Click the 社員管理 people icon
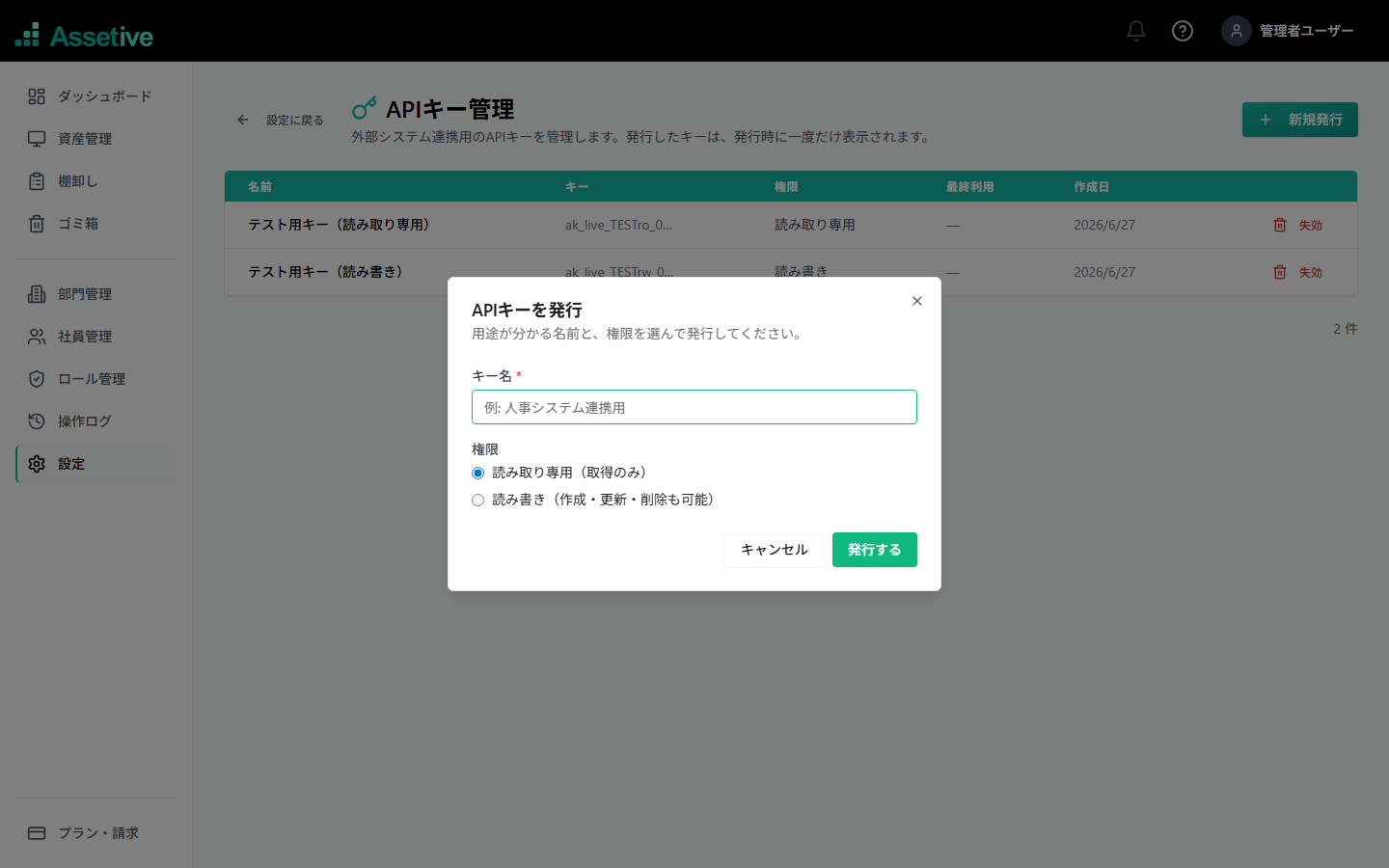This screenshot has height=868, width=1389. click(37, 337)
